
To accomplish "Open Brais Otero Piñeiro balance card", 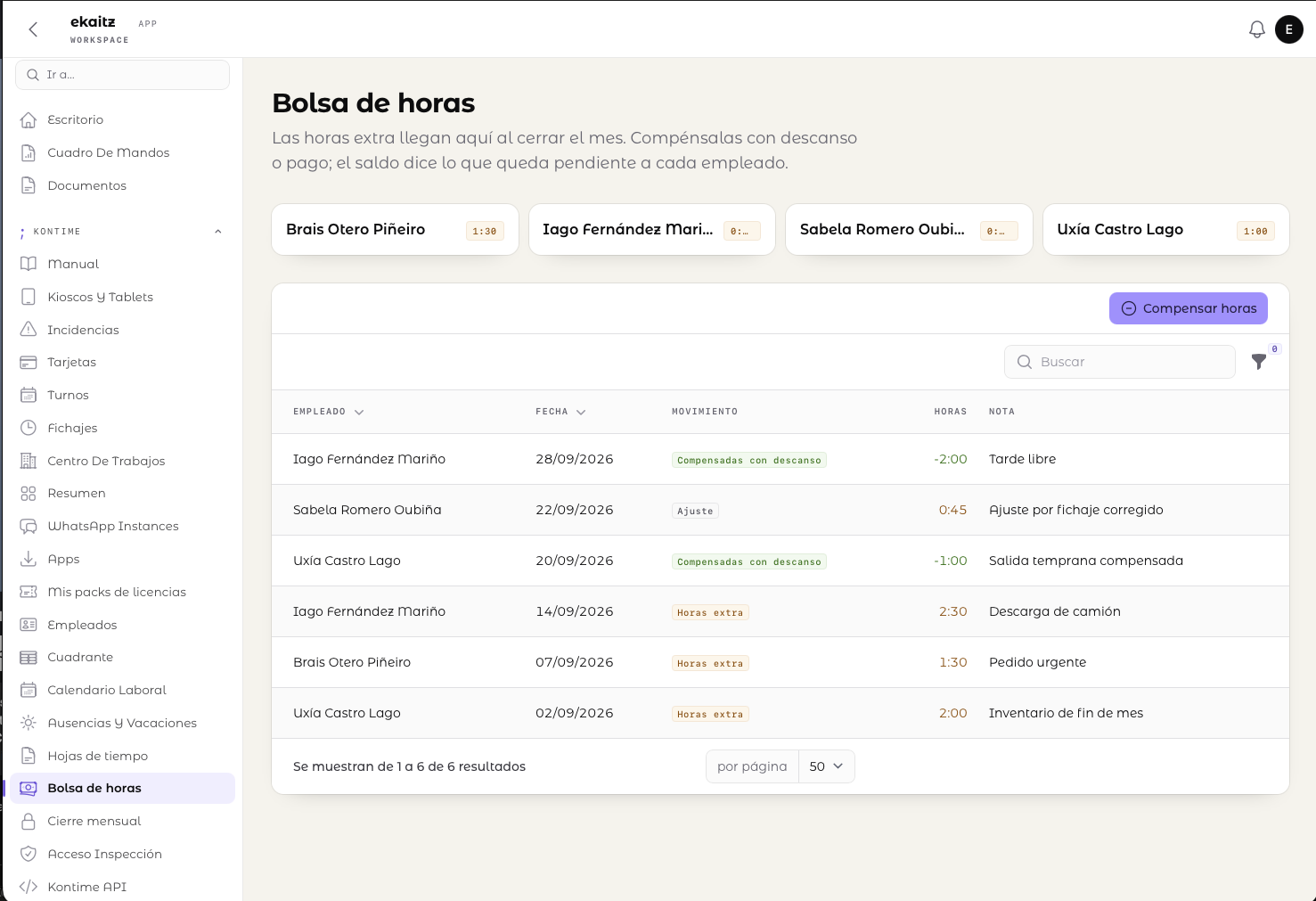I will tap(395, 230).
